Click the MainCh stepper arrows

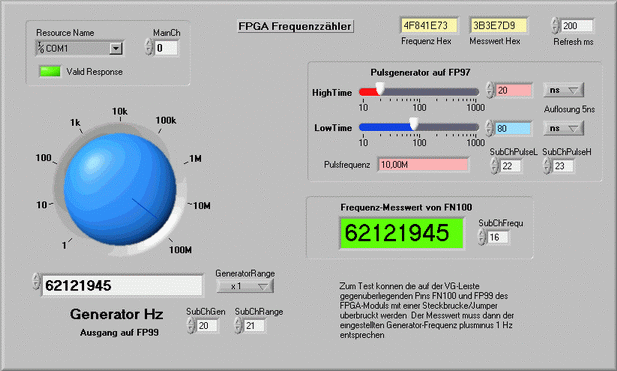pyautogui.click(x=148, y=47)
